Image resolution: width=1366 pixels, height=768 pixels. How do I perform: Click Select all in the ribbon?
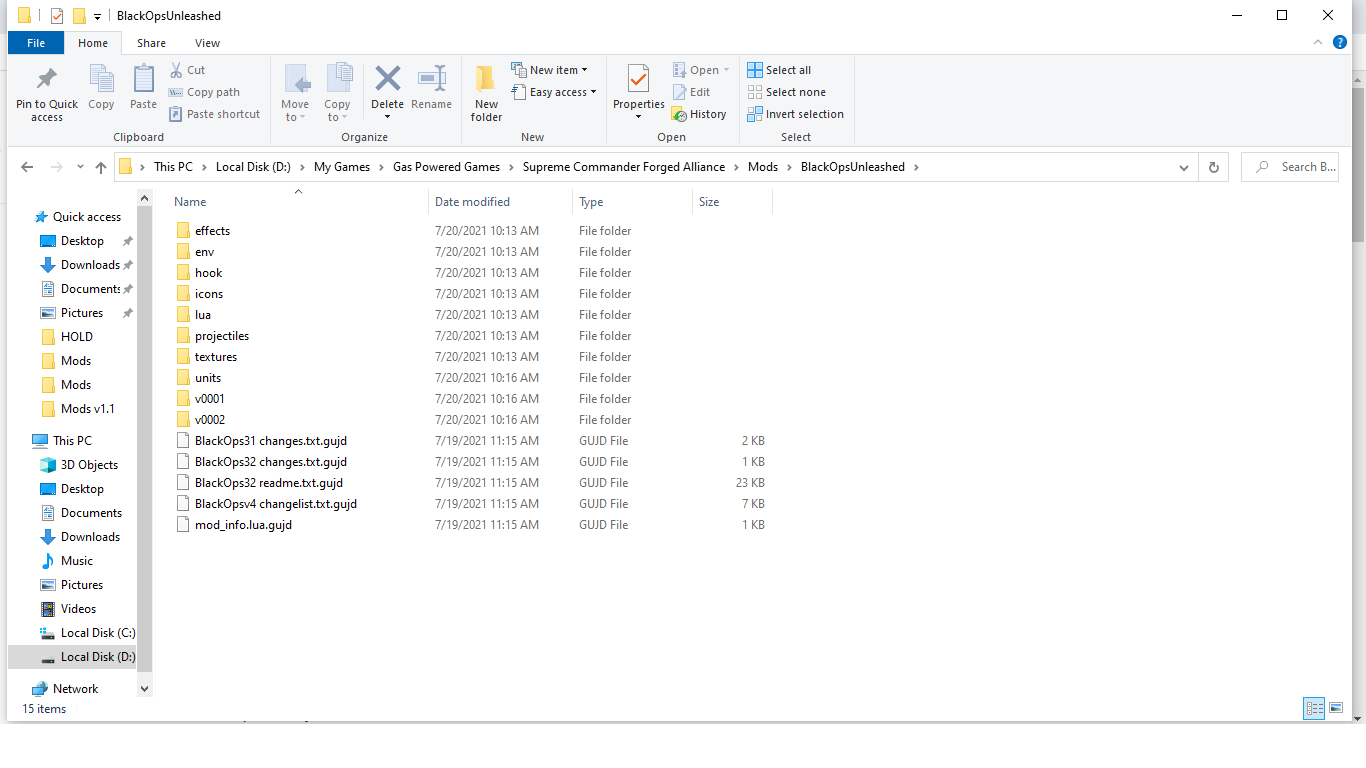tap(779, 70)
